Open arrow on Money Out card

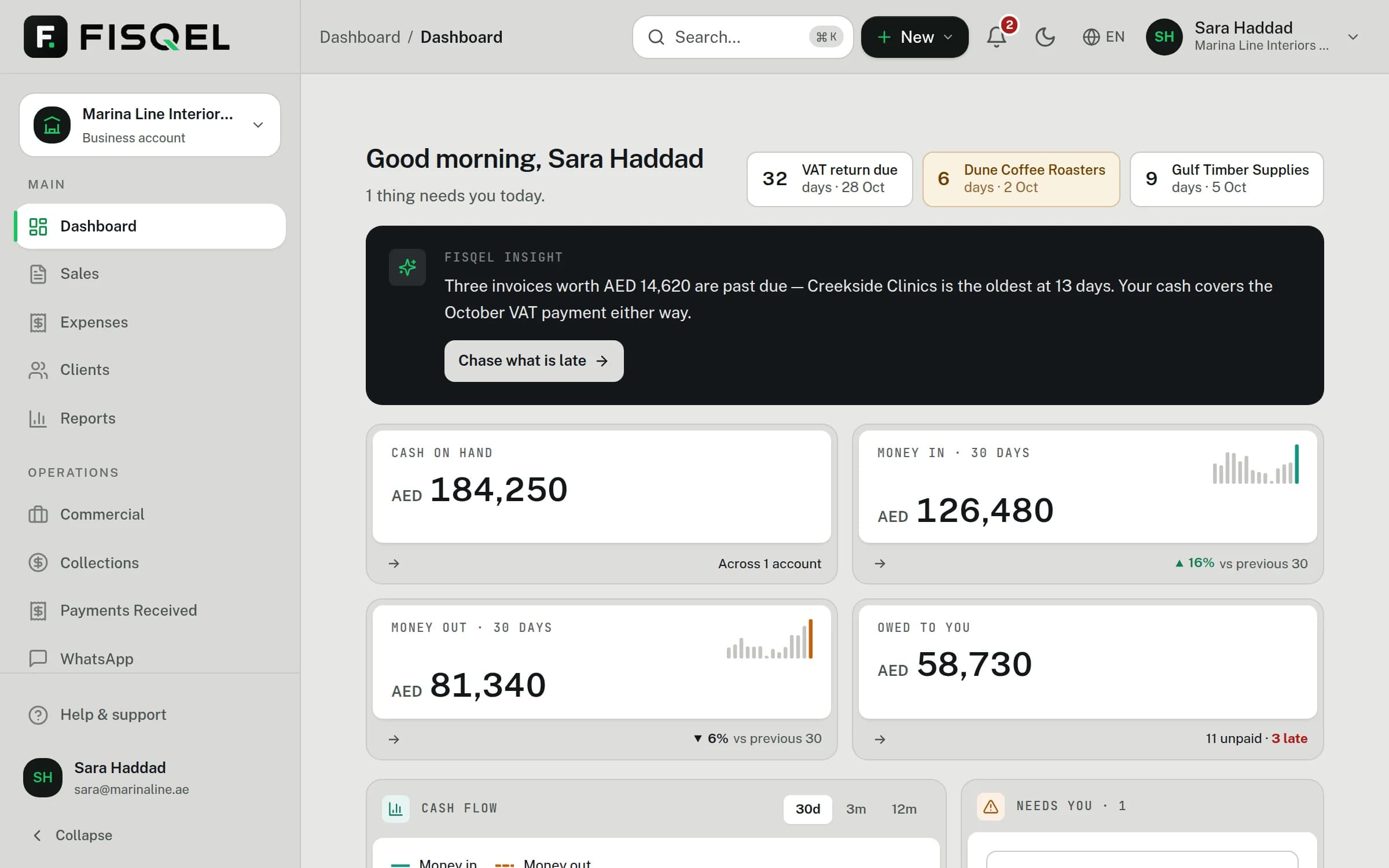coord(394,739)
